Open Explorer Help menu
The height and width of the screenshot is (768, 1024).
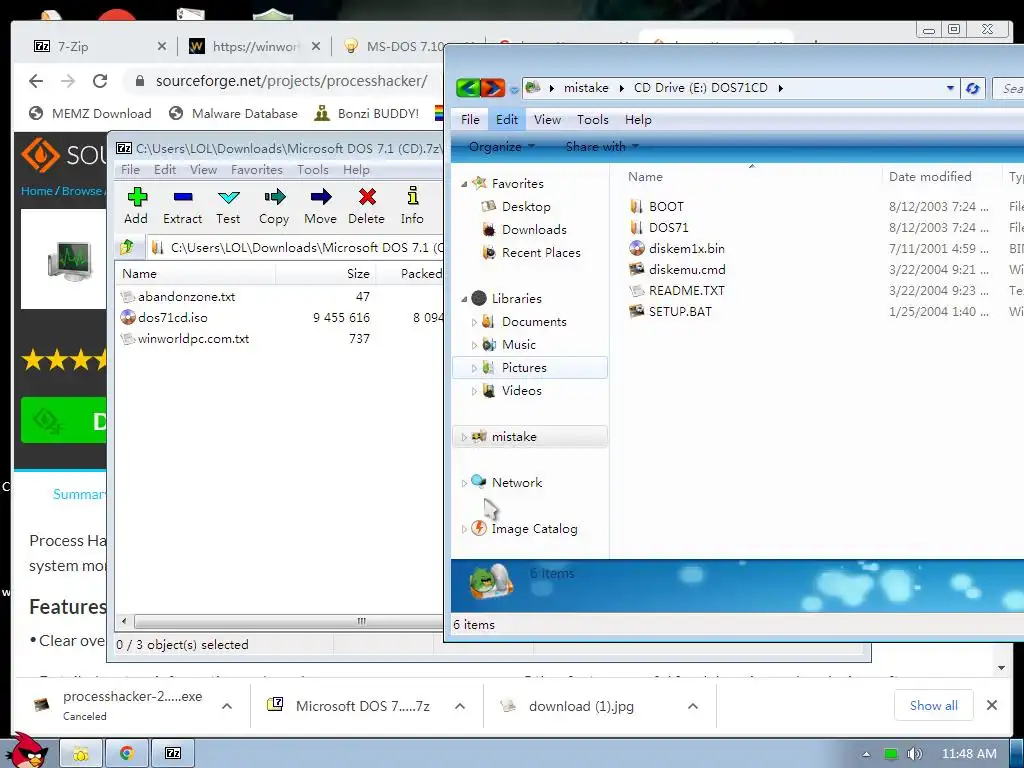coord(638,120)
